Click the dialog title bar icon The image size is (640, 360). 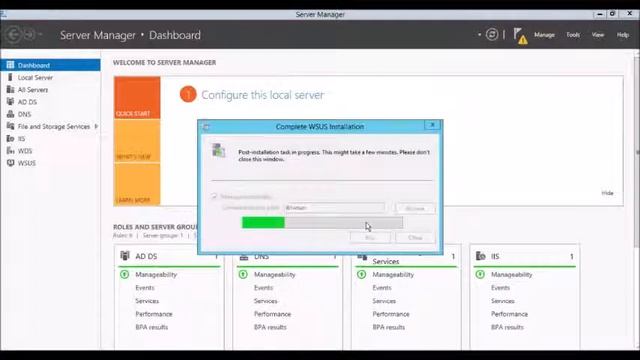(x=206, y=127)
